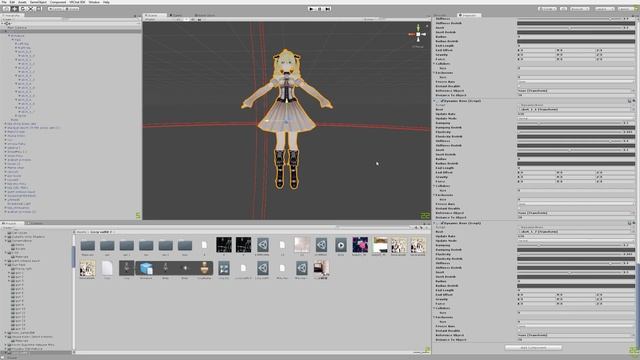The width and height of the screenshot is (640, 360).
Task: Open Damping Distrib curve in middle Dynamic Bone
Action: click(x=576, y=127)
